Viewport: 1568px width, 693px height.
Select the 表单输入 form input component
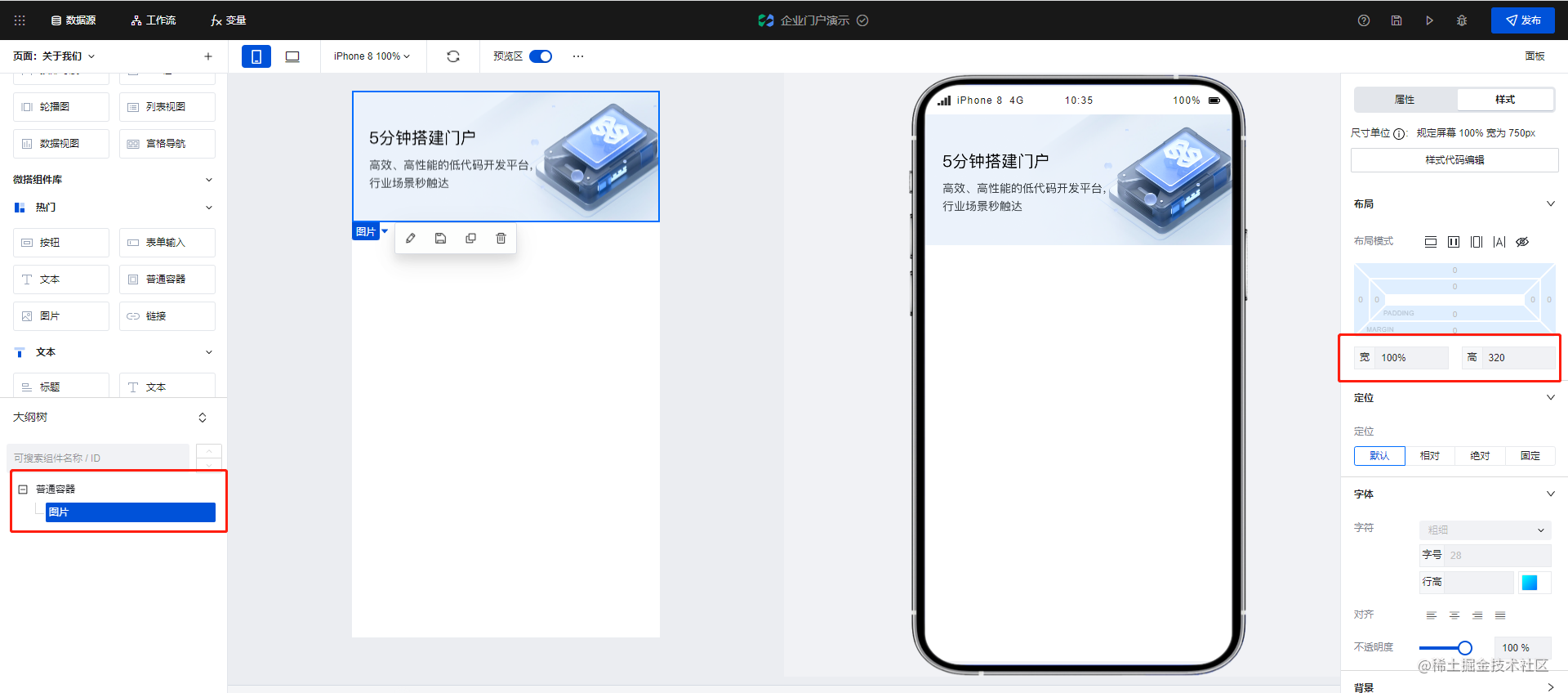167,243
